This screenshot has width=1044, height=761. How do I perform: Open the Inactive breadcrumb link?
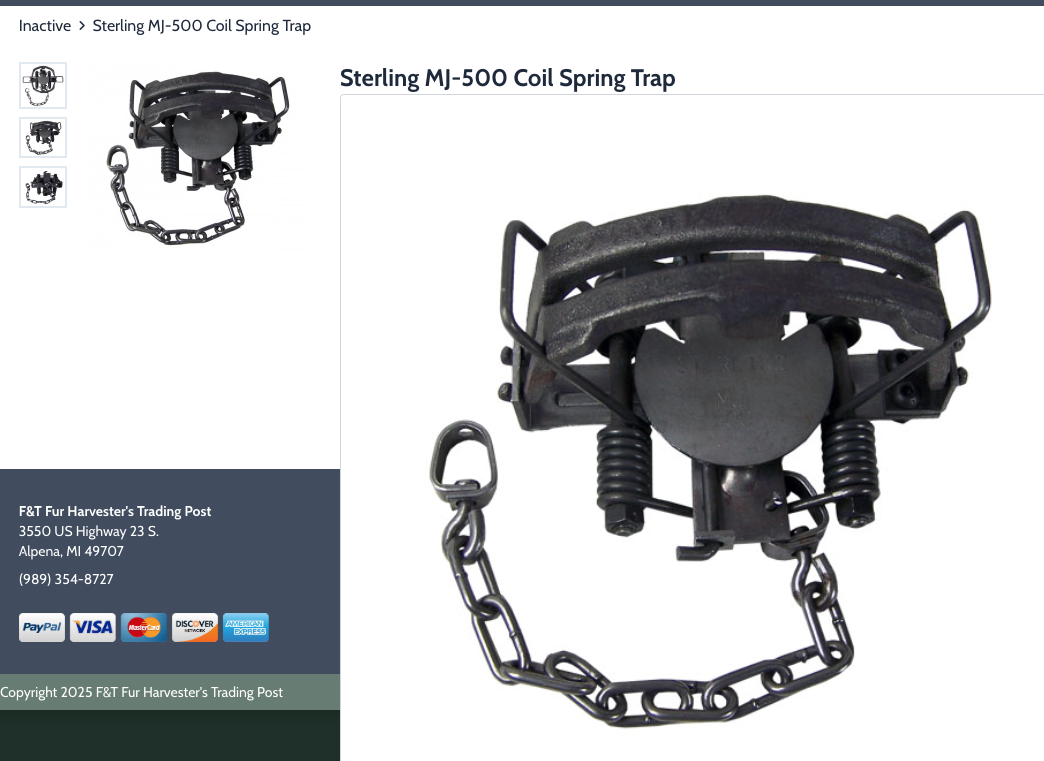(x=45, y=26)
